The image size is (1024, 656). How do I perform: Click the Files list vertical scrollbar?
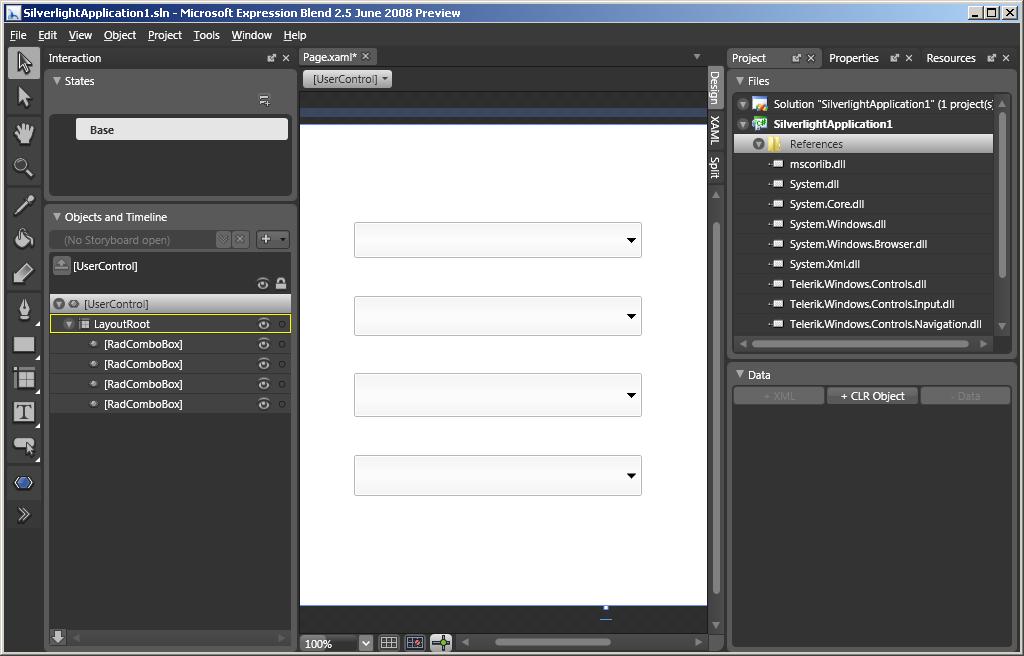coord(1002,196)
